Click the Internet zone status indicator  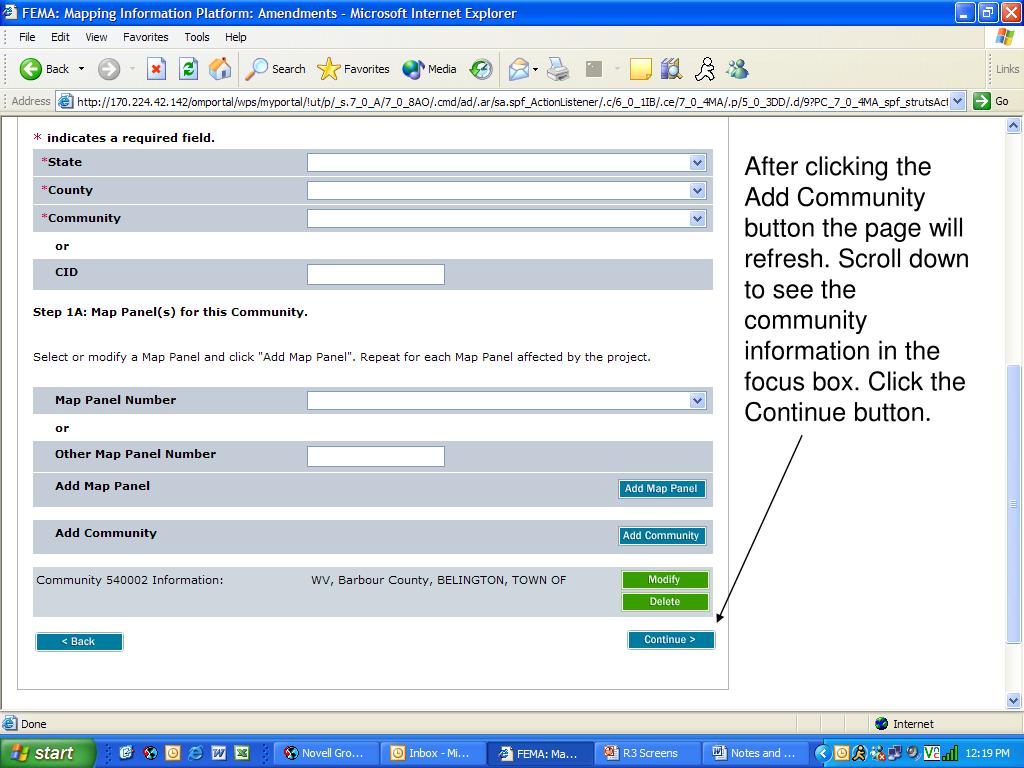click(904, 724)
